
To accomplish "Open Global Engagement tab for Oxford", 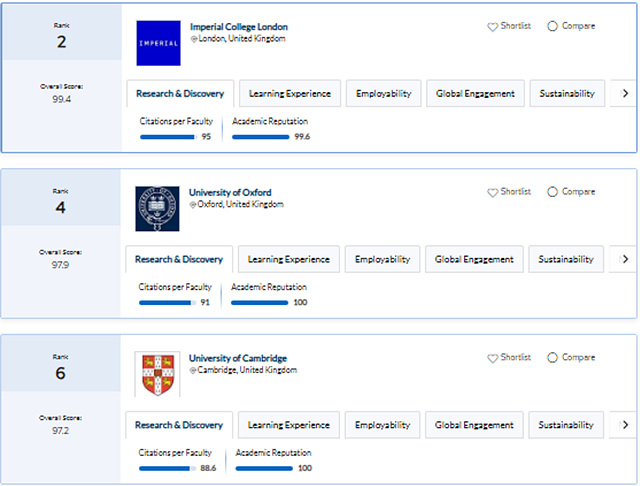I will 474,259.
